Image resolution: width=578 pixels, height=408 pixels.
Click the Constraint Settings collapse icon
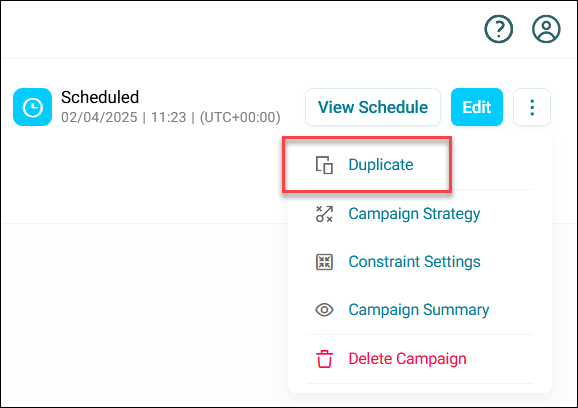pyautogui.click(x=324, y=262)
